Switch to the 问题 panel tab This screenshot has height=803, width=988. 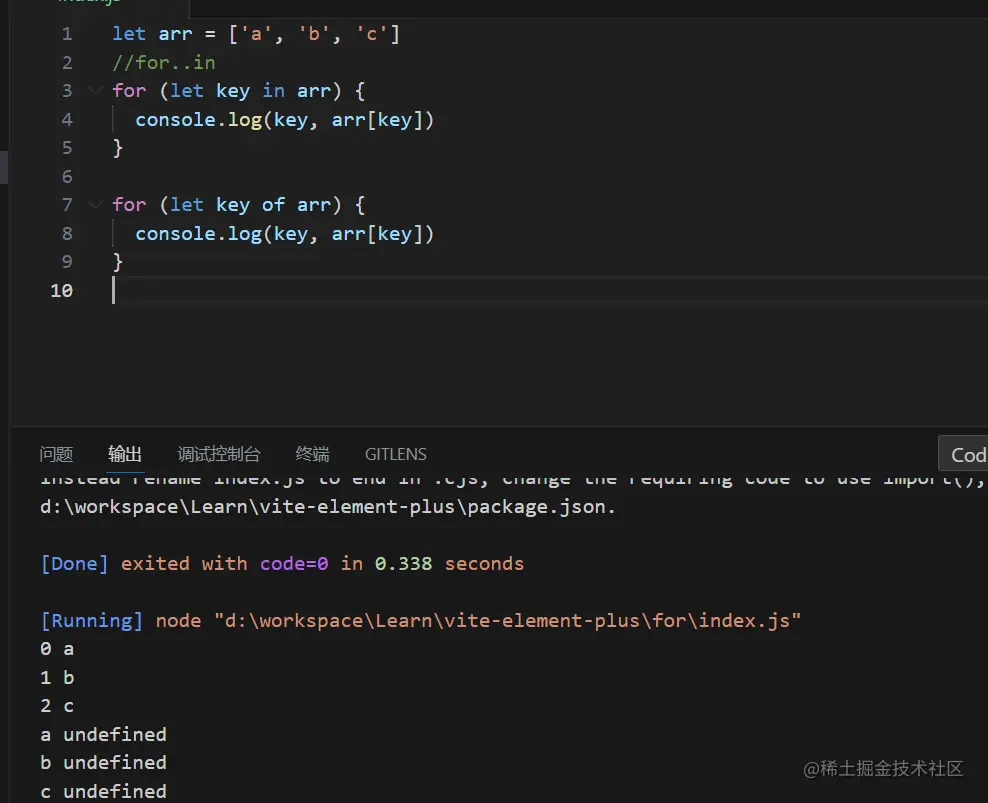click(x=56, y=454)
